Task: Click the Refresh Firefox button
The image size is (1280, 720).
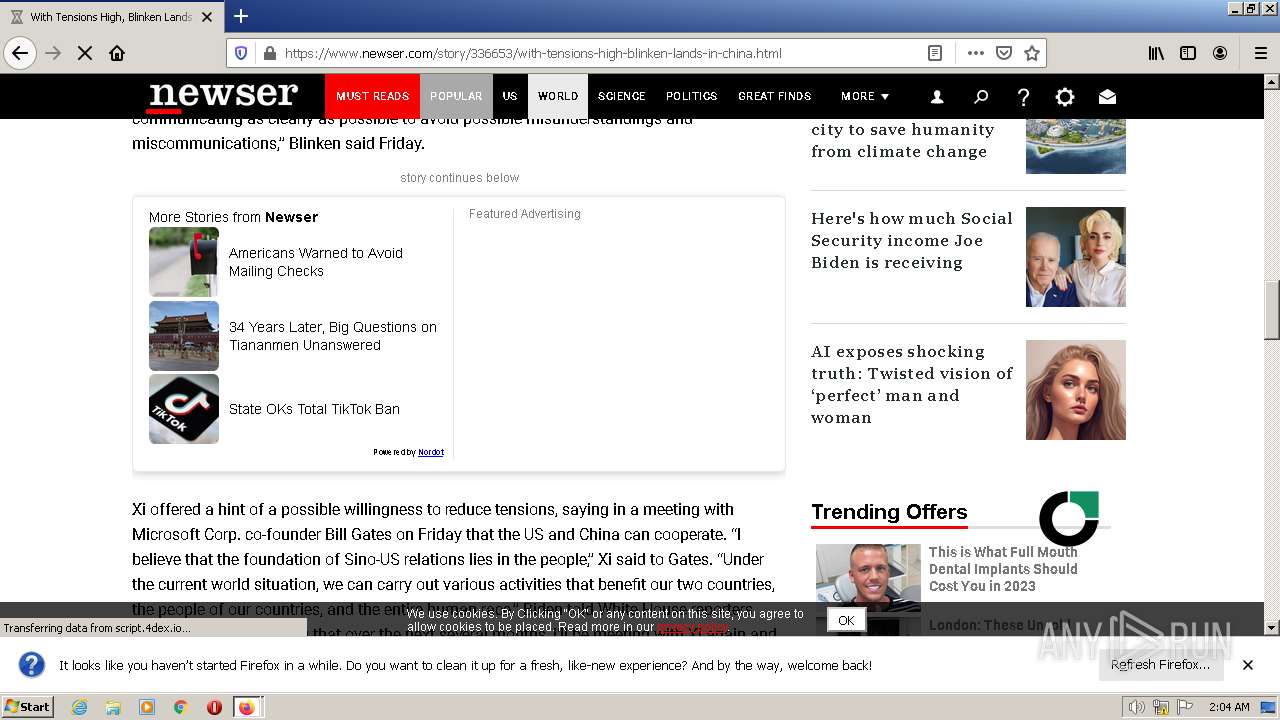Action: point(1160,665)
